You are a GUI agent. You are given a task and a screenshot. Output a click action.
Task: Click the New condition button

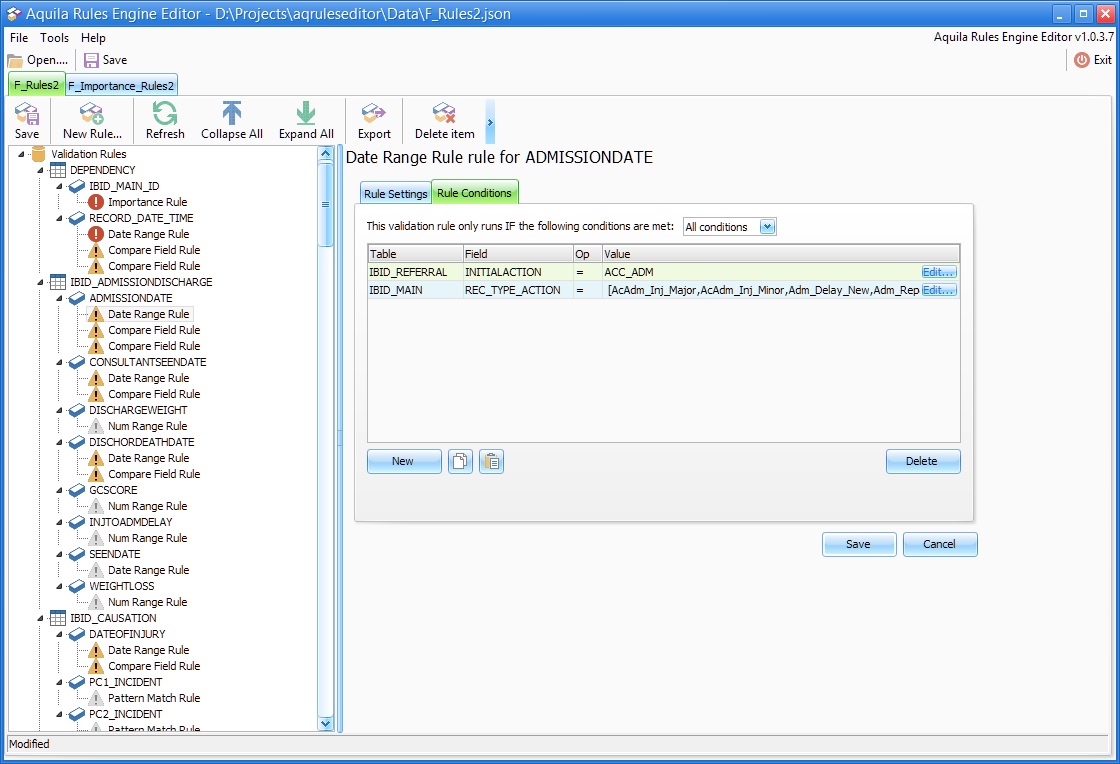tap(403, 461)
